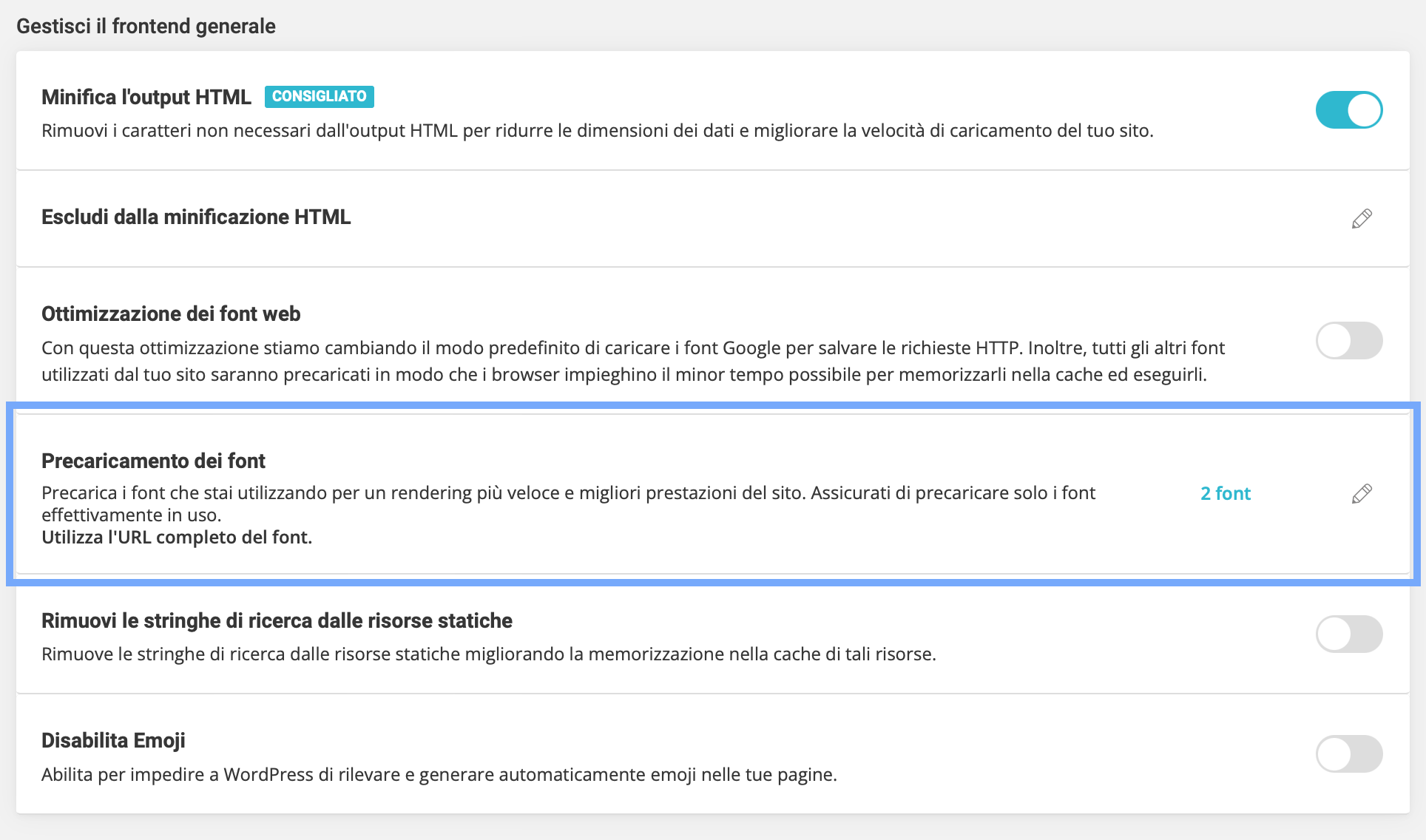Click pencil icon for Escludi dalla minificazione HTML
The height and width of the screenshot is (840, 1426).
pyautogui.click(x=1362, y=218)
